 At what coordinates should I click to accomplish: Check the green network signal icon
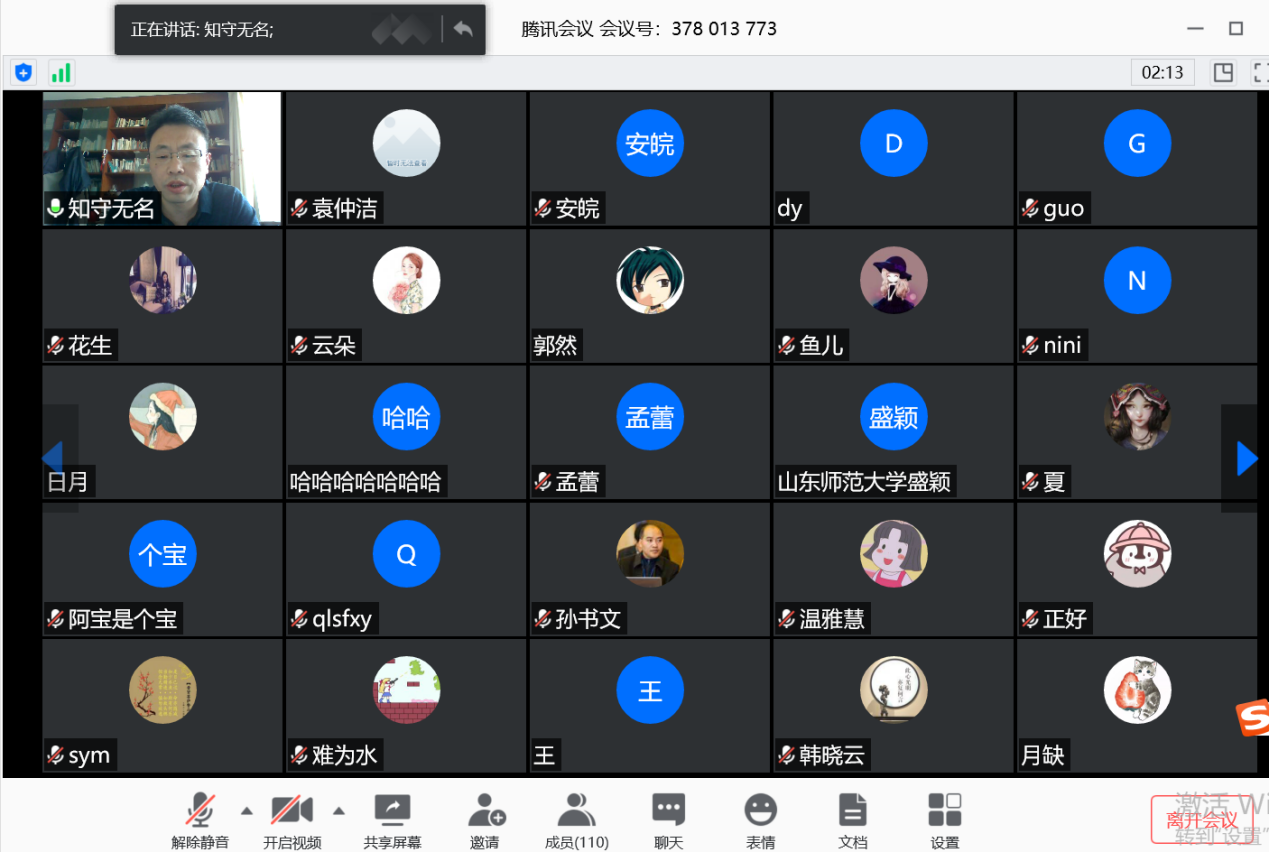point(61,72)
